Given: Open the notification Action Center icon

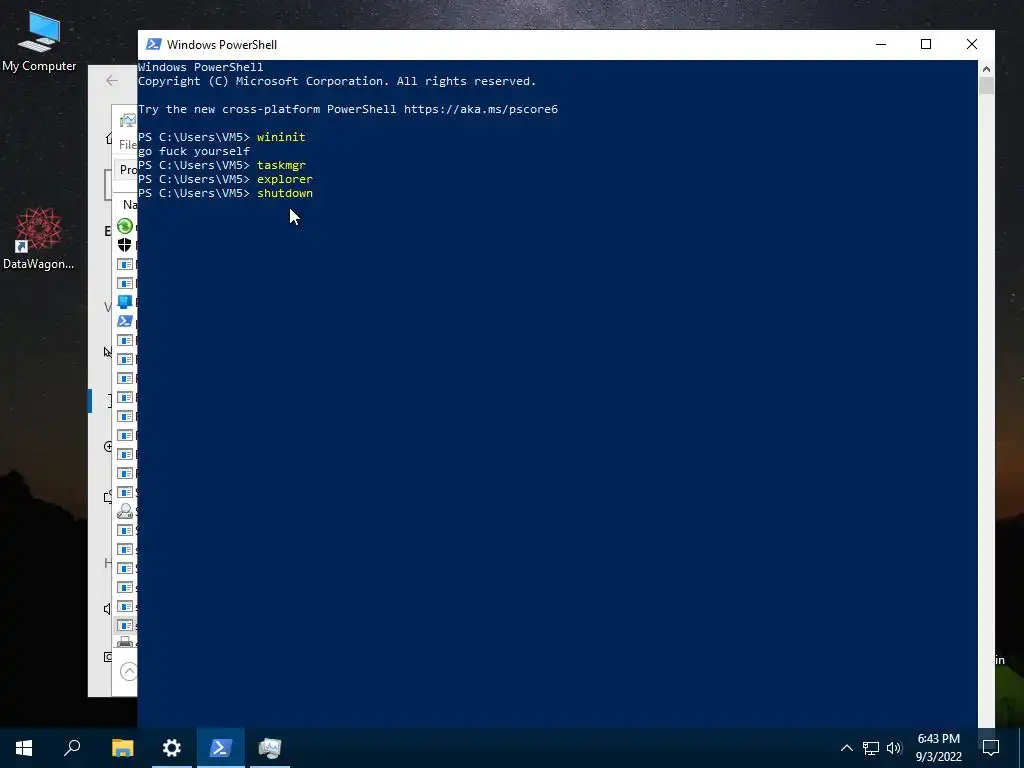Looking at the screenshot, I should pyautogui.click(x=991, y=748).
